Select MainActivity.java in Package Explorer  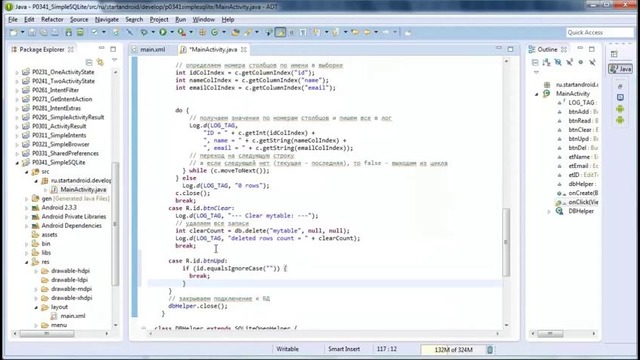pos(83,189)
